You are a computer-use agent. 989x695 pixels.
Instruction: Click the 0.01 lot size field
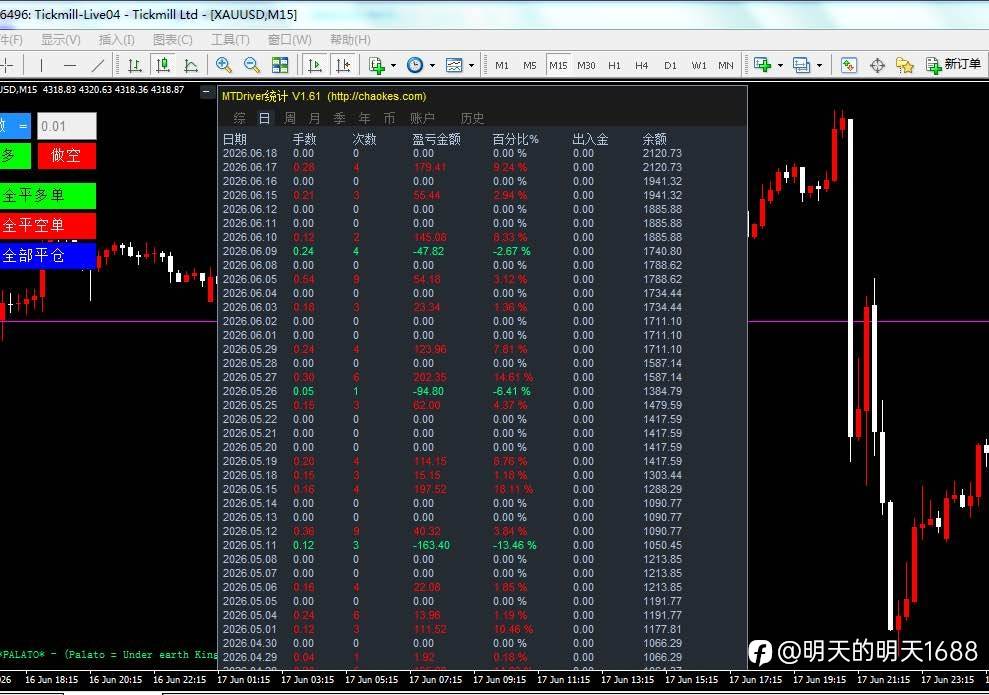(x=66, y=126)
